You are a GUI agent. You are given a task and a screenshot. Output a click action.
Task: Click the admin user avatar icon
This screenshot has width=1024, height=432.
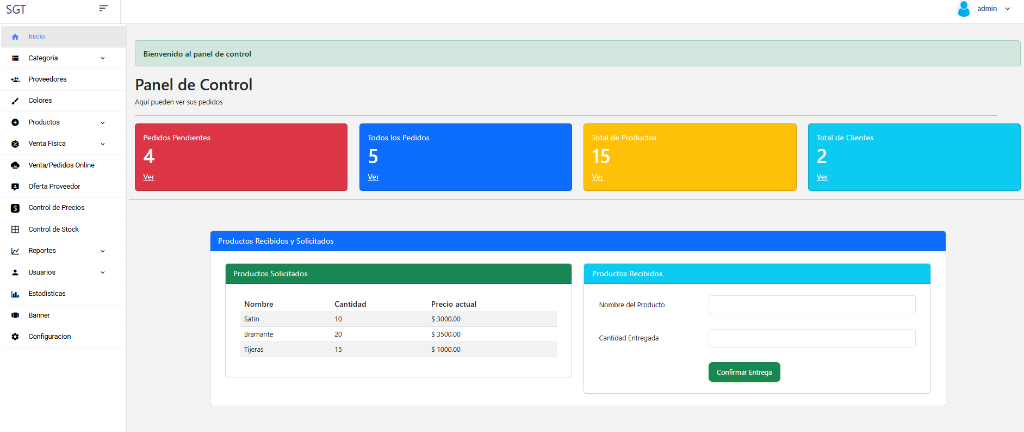[964, 9]
